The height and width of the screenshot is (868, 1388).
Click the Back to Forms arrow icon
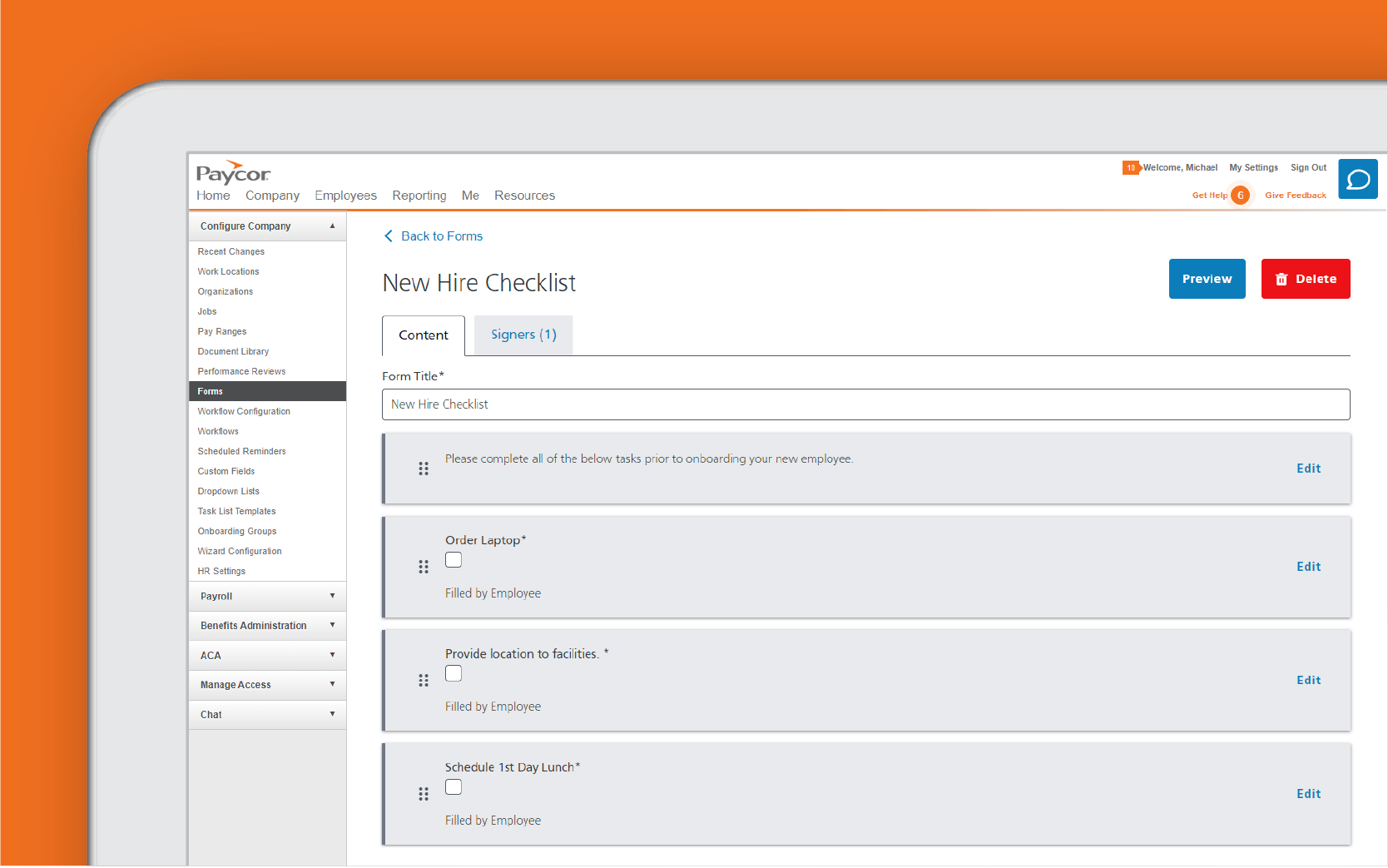coord(389,236)
